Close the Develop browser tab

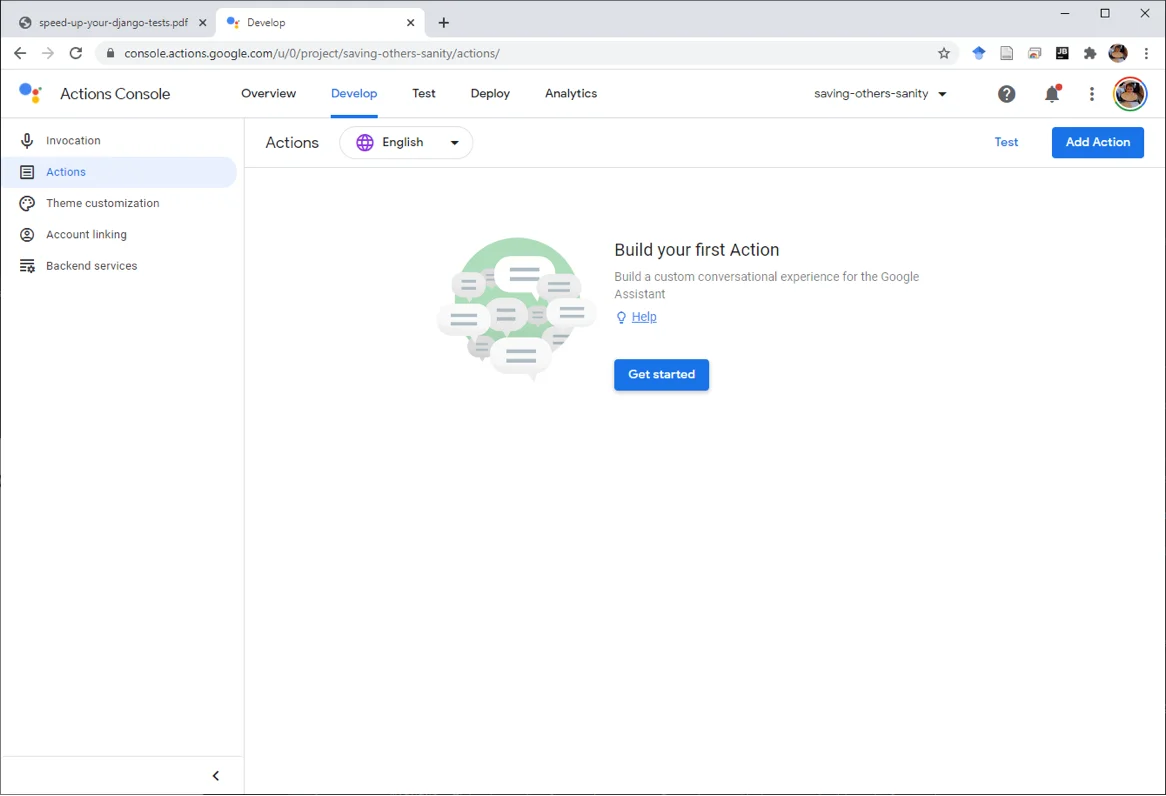click(410, 22)
